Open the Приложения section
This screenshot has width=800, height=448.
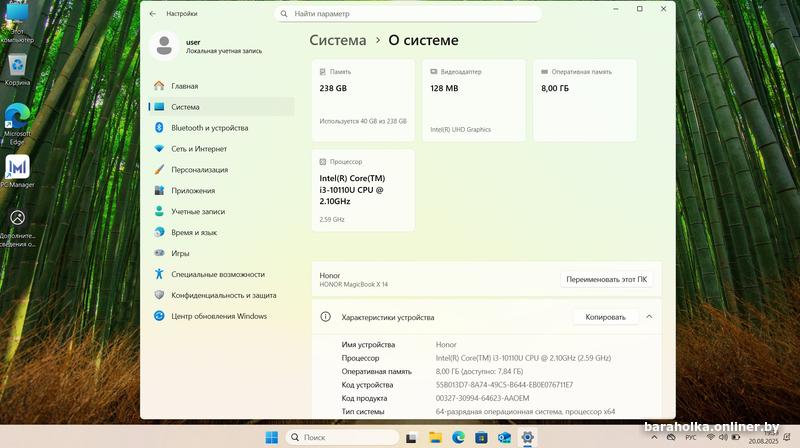tap(221, 190)
